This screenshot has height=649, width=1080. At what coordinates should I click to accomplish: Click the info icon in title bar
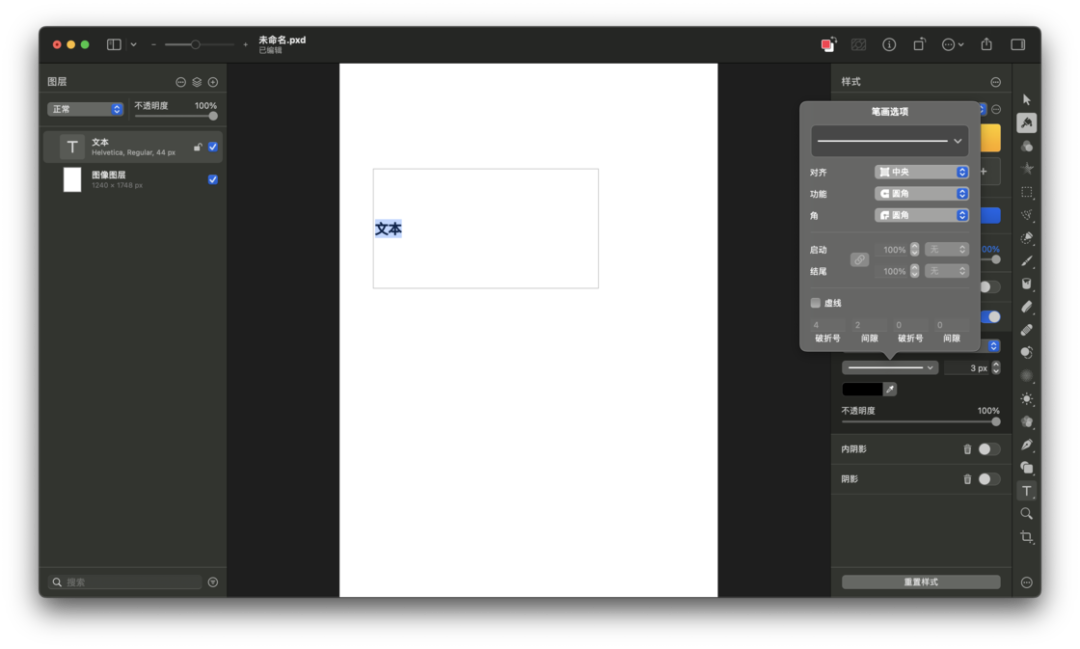(x=889, y=45)
